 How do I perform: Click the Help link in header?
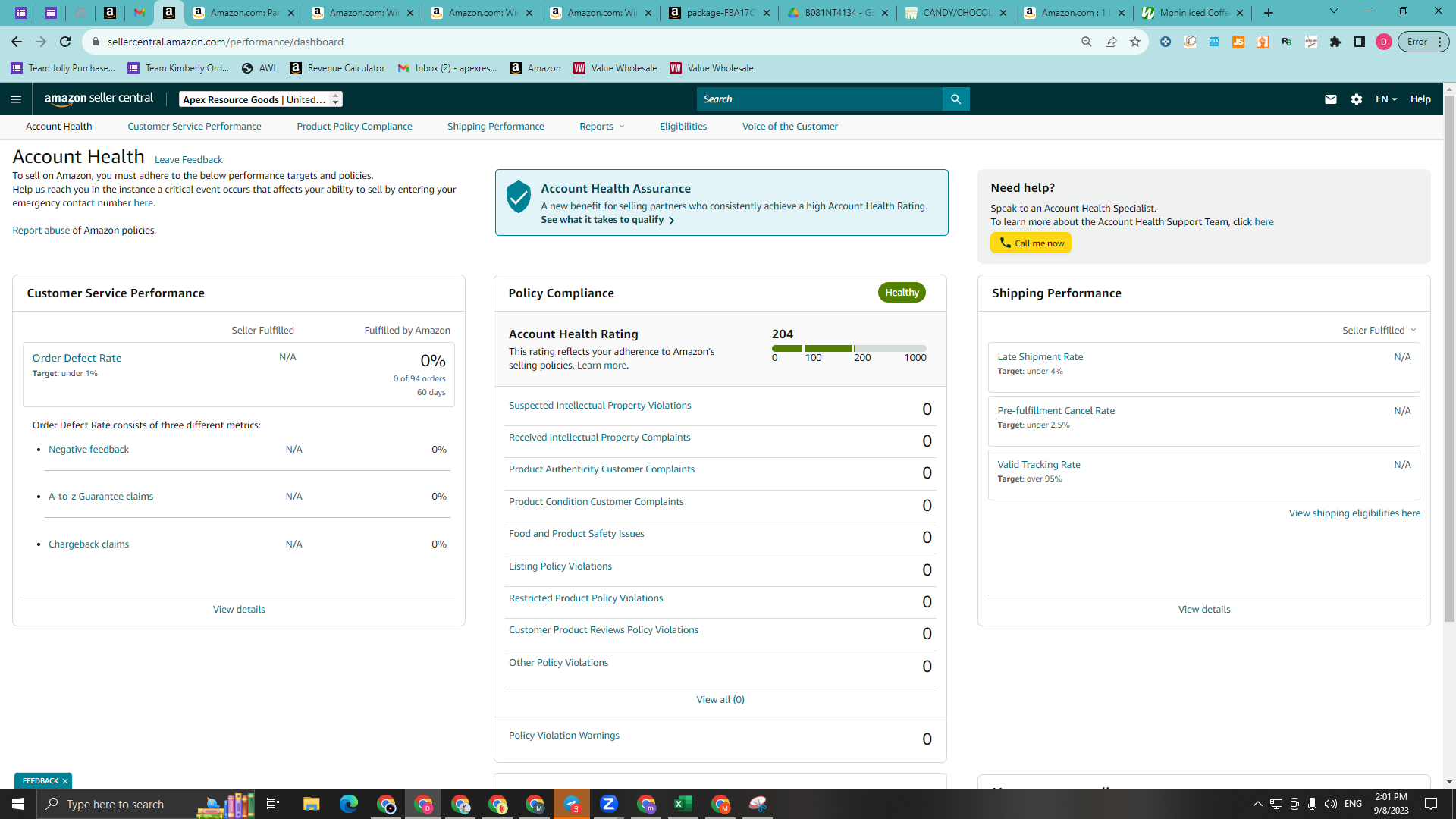pyautogui.click(x=1420, y=99)
